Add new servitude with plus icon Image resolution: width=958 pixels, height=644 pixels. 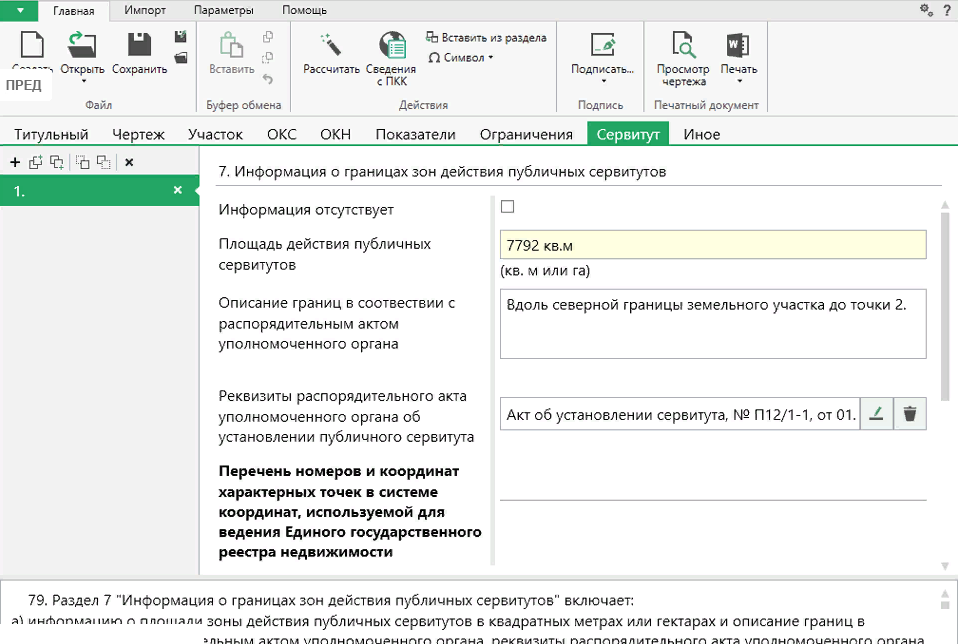15,162
